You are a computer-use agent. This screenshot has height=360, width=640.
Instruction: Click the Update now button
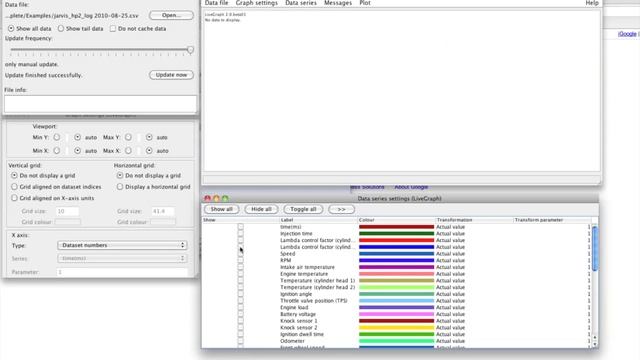[171, 75]
